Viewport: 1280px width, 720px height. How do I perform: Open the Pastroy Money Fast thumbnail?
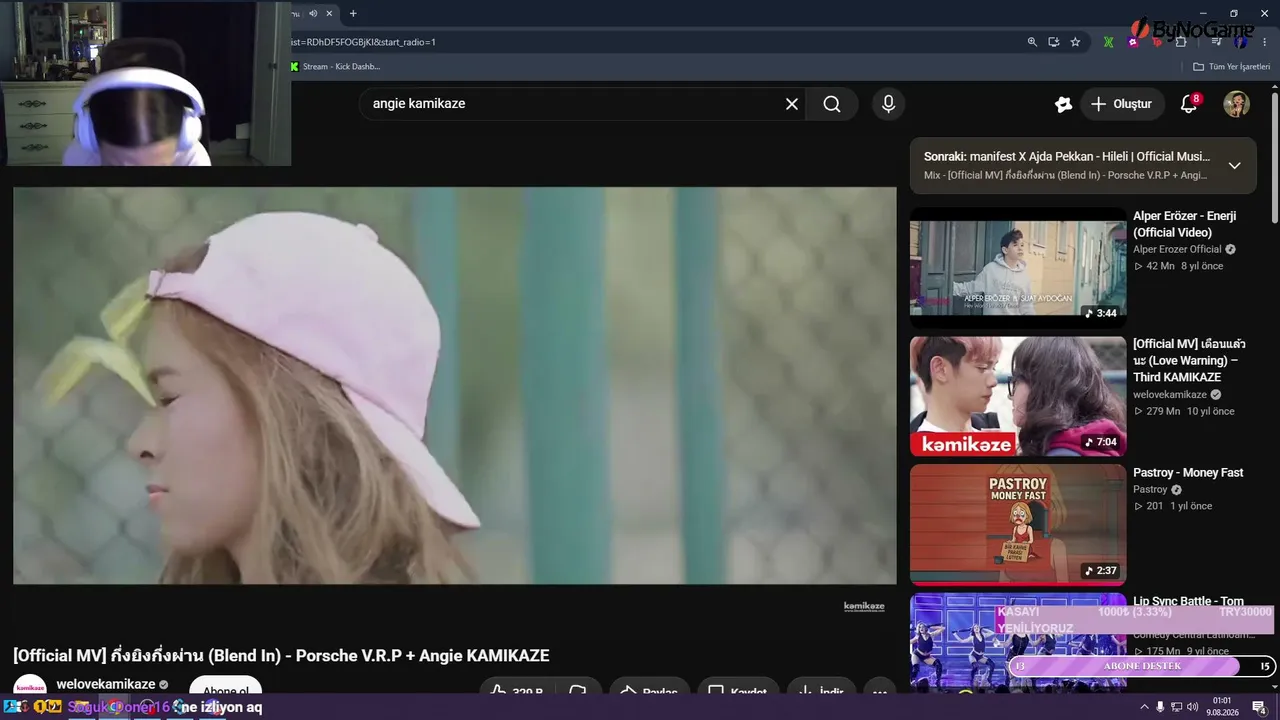tap(1018, 525)
